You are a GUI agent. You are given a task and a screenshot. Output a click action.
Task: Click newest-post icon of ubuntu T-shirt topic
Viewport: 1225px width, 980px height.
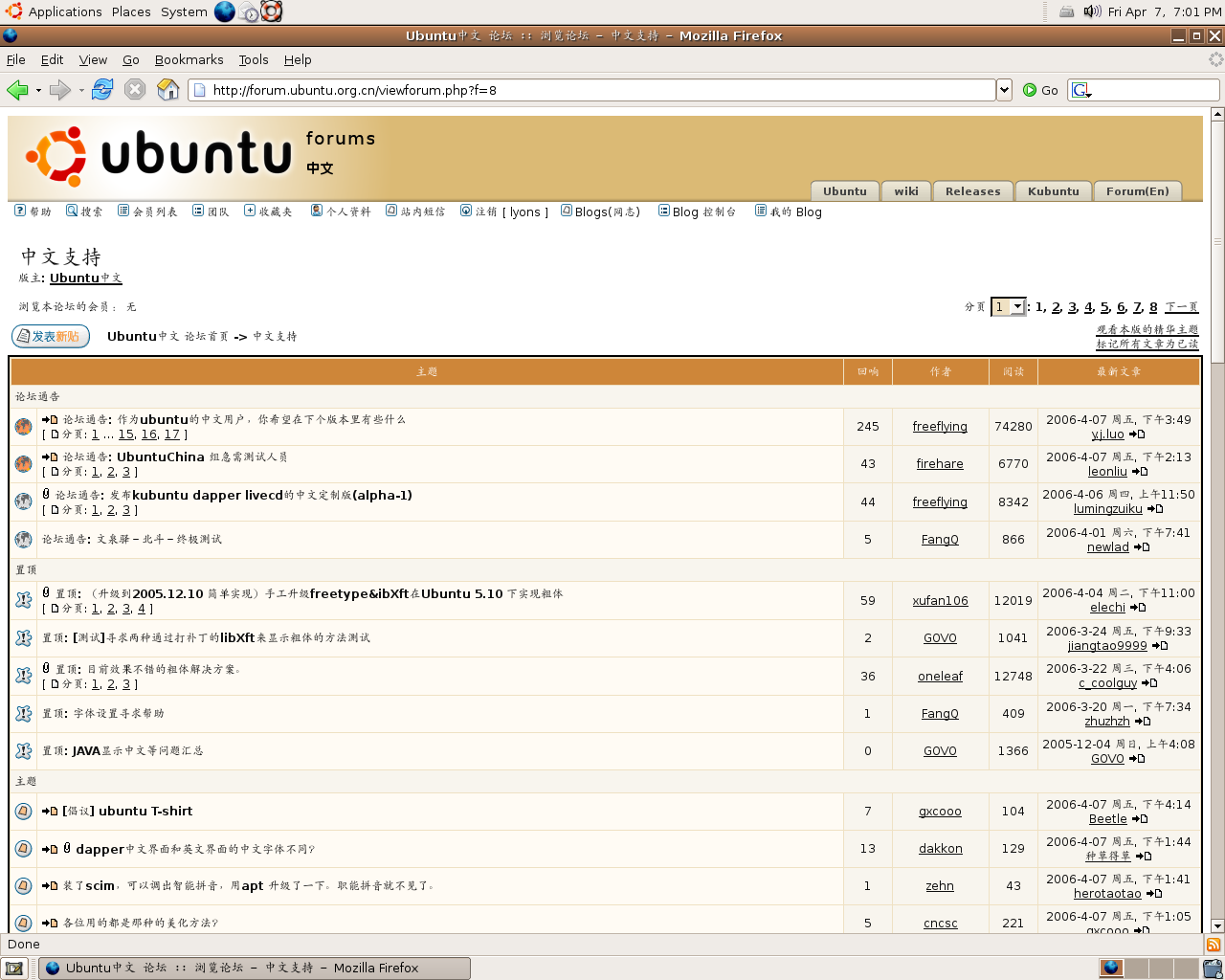point(50,811)
